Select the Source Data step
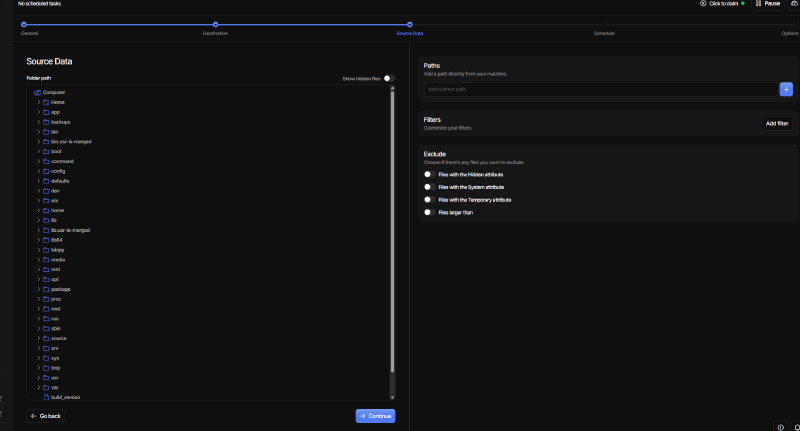Viewport: 800px width, 431px height. (410, 24)
